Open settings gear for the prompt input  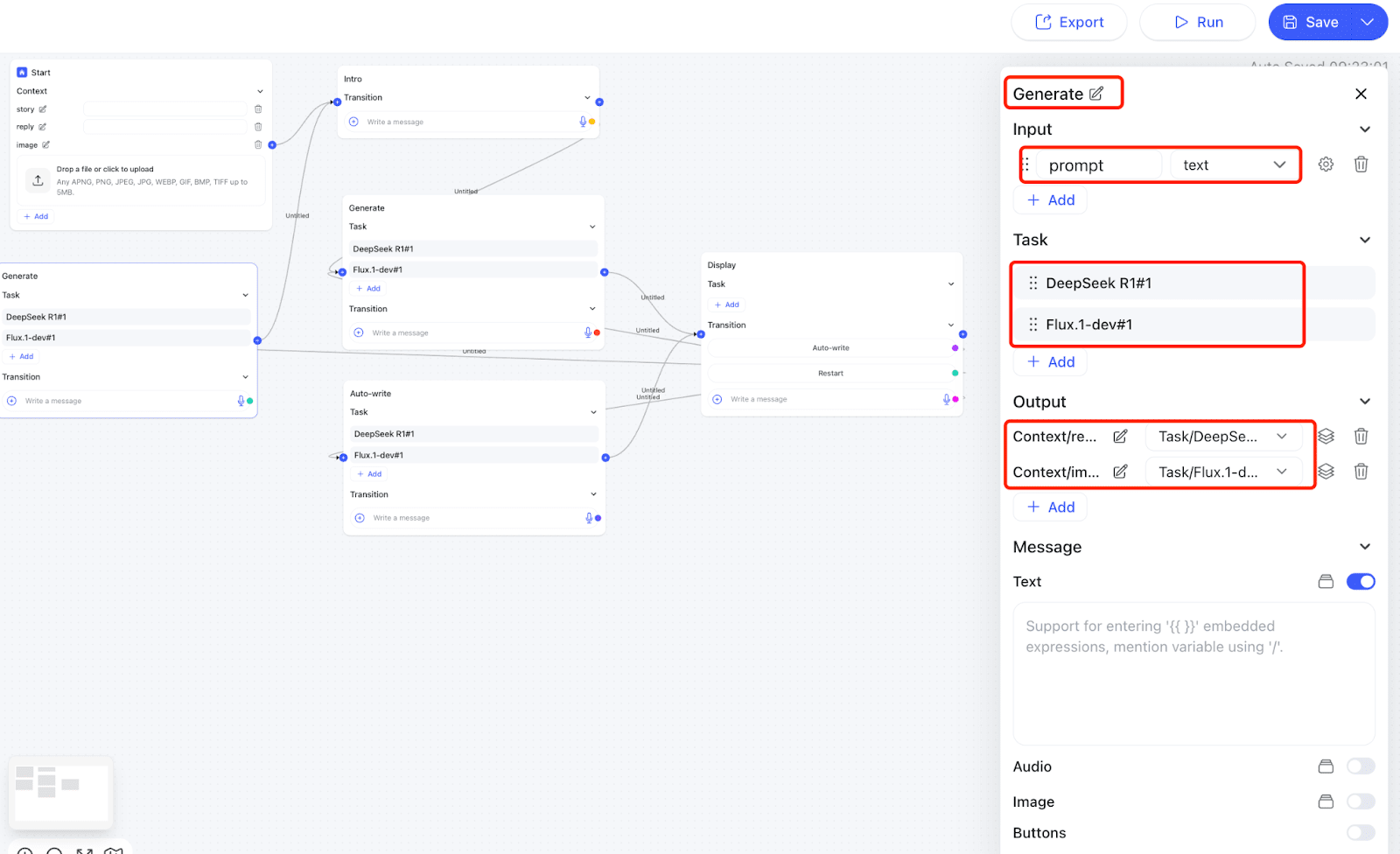tap(1326, 164)
